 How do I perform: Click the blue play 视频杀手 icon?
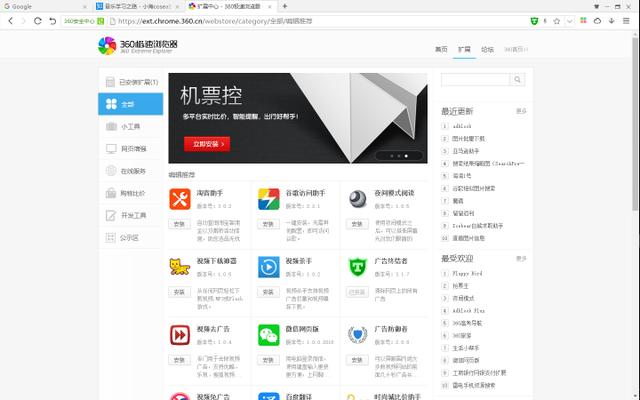(269, 267)
